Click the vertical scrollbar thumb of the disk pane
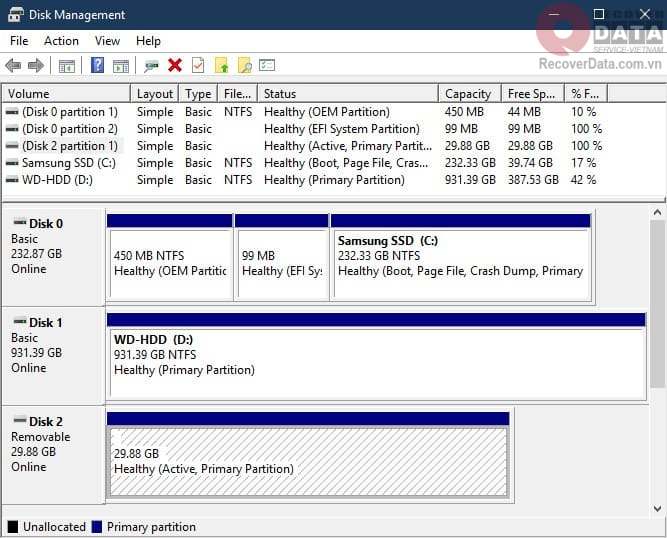Screen dimensions: 667x538 coord(657,304)
